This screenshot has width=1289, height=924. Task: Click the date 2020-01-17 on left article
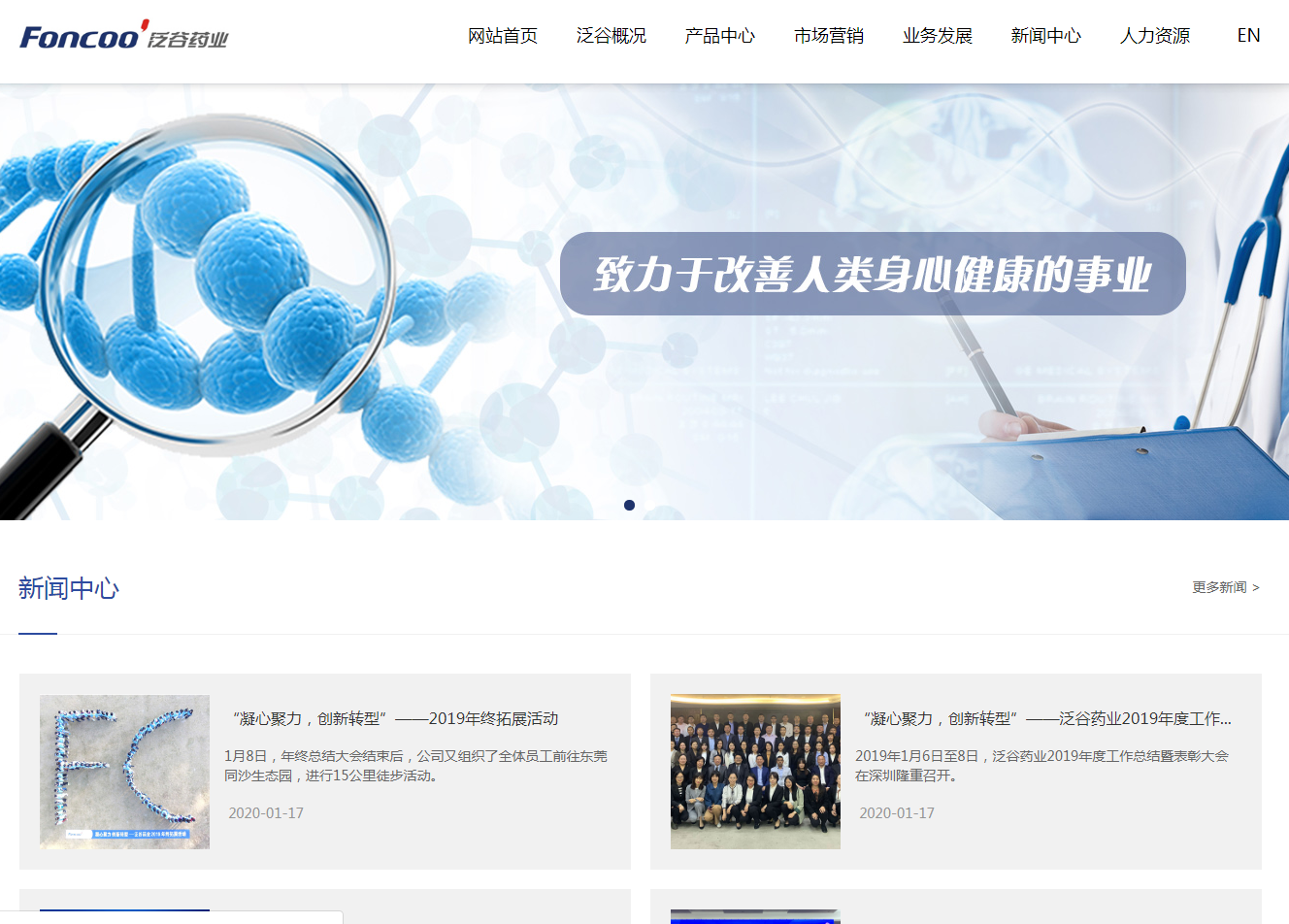267,813
